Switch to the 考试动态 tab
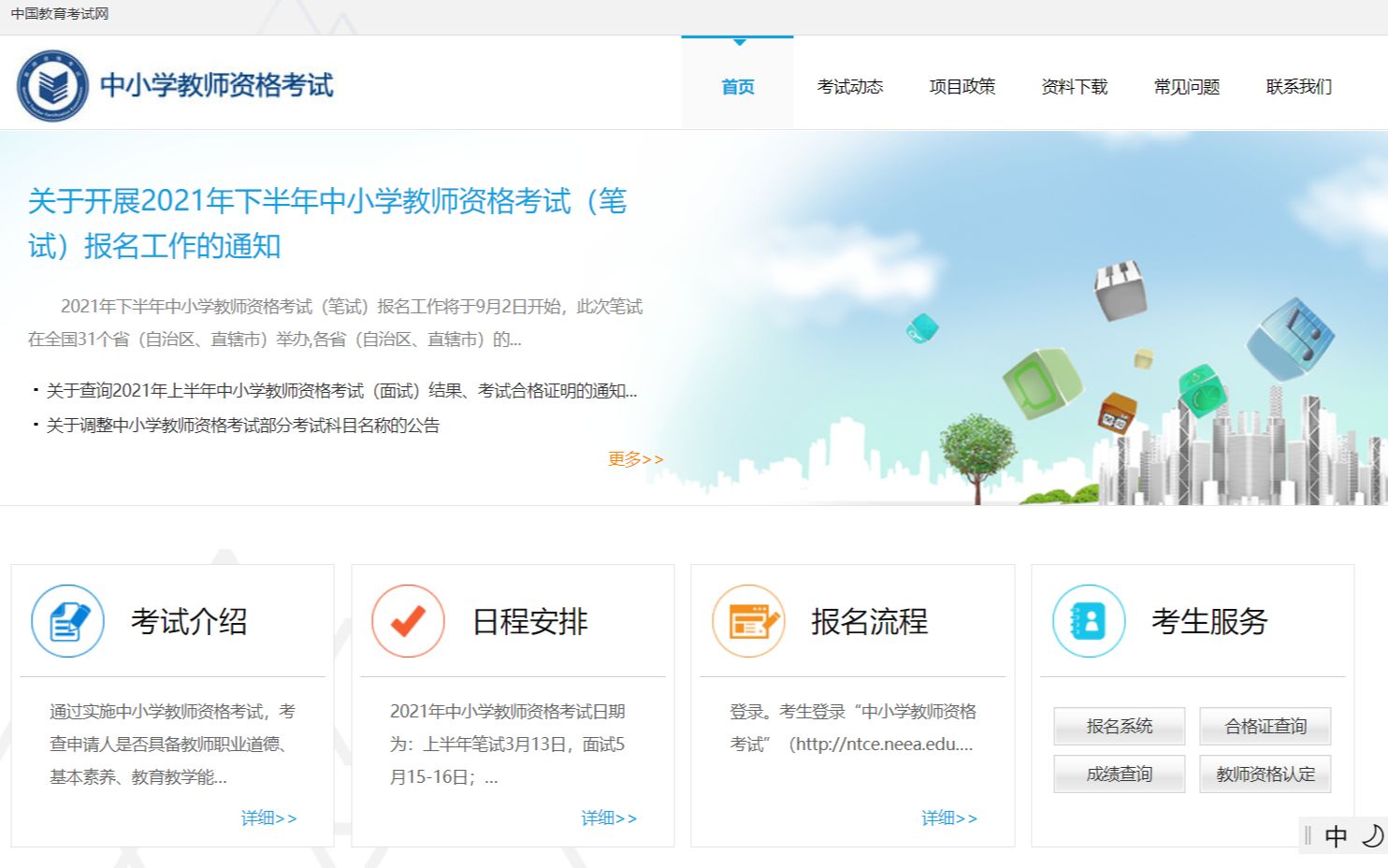This screenshot has height=868, width=1388. point(851,87)
